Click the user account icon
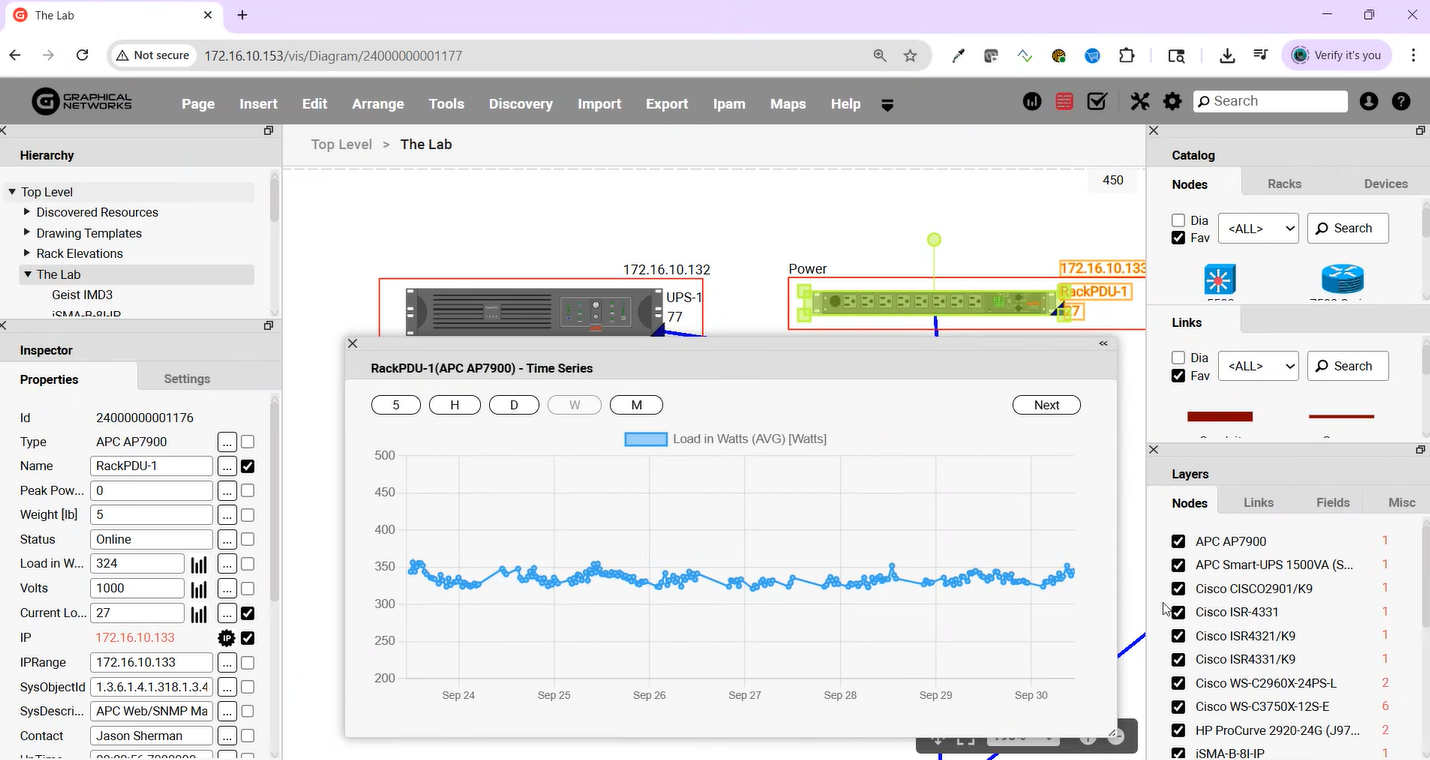The image size is (1430, 760). (1369, 102)
